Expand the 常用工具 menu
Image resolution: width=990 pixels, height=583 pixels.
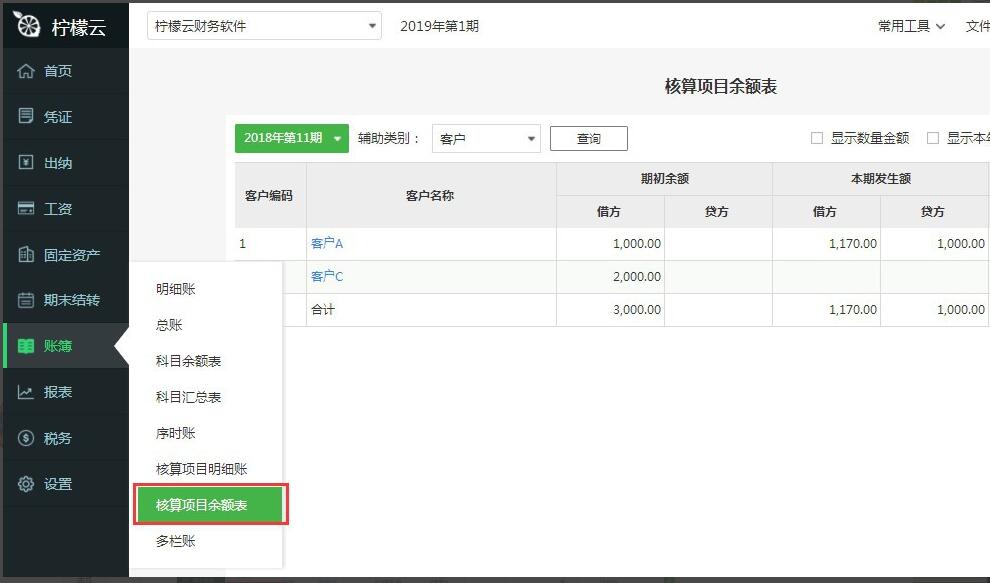tap(911, 26)
